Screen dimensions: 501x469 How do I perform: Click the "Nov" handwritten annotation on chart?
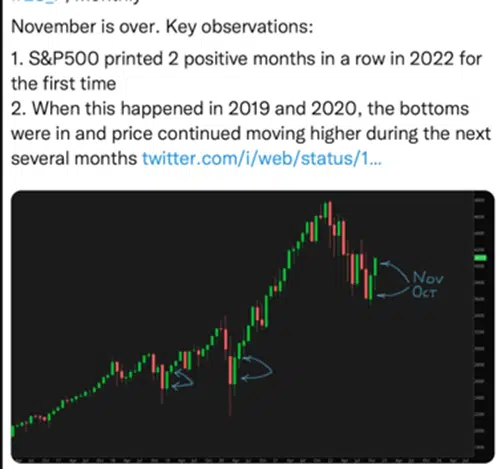tap(428, 278)
